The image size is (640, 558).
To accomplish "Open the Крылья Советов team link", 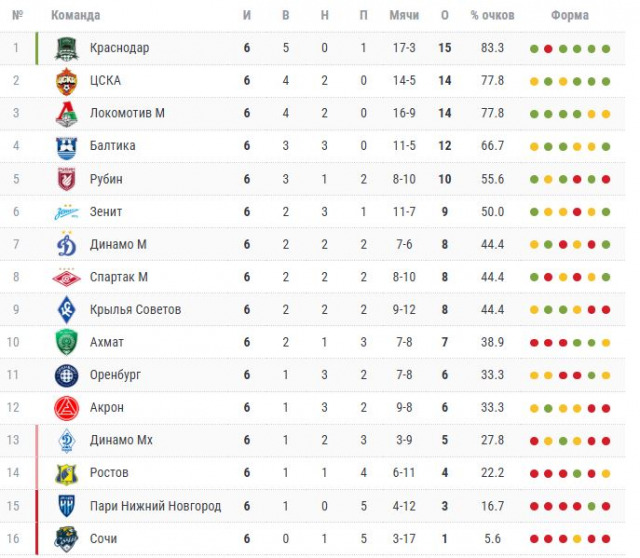I will 135,310.
